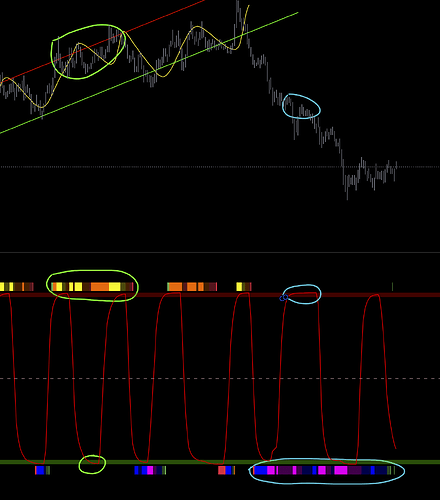Click the cyan ellipse on the downtrend candles
440x500 pixels.
point(301,106)
